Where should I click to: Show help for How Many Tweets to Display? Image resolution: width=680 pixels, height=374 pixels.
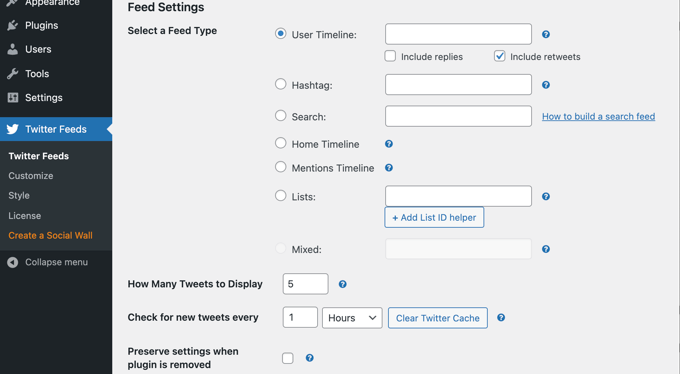[342, 284]
